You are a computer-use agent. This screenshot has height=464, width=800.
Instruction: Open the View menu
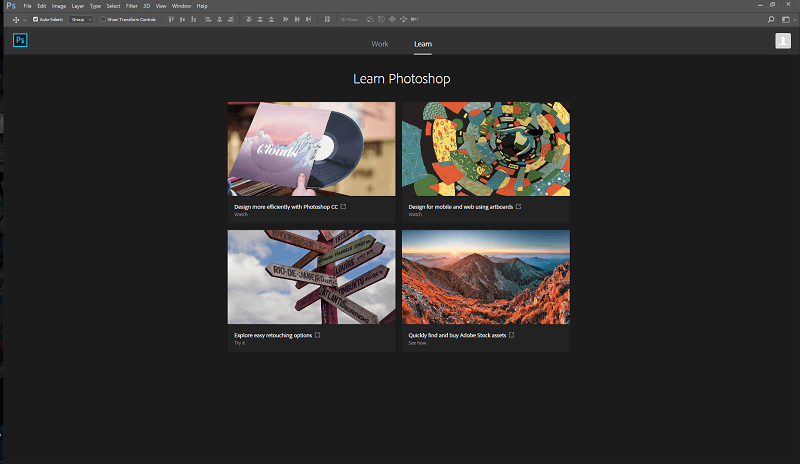pos(161,6)
